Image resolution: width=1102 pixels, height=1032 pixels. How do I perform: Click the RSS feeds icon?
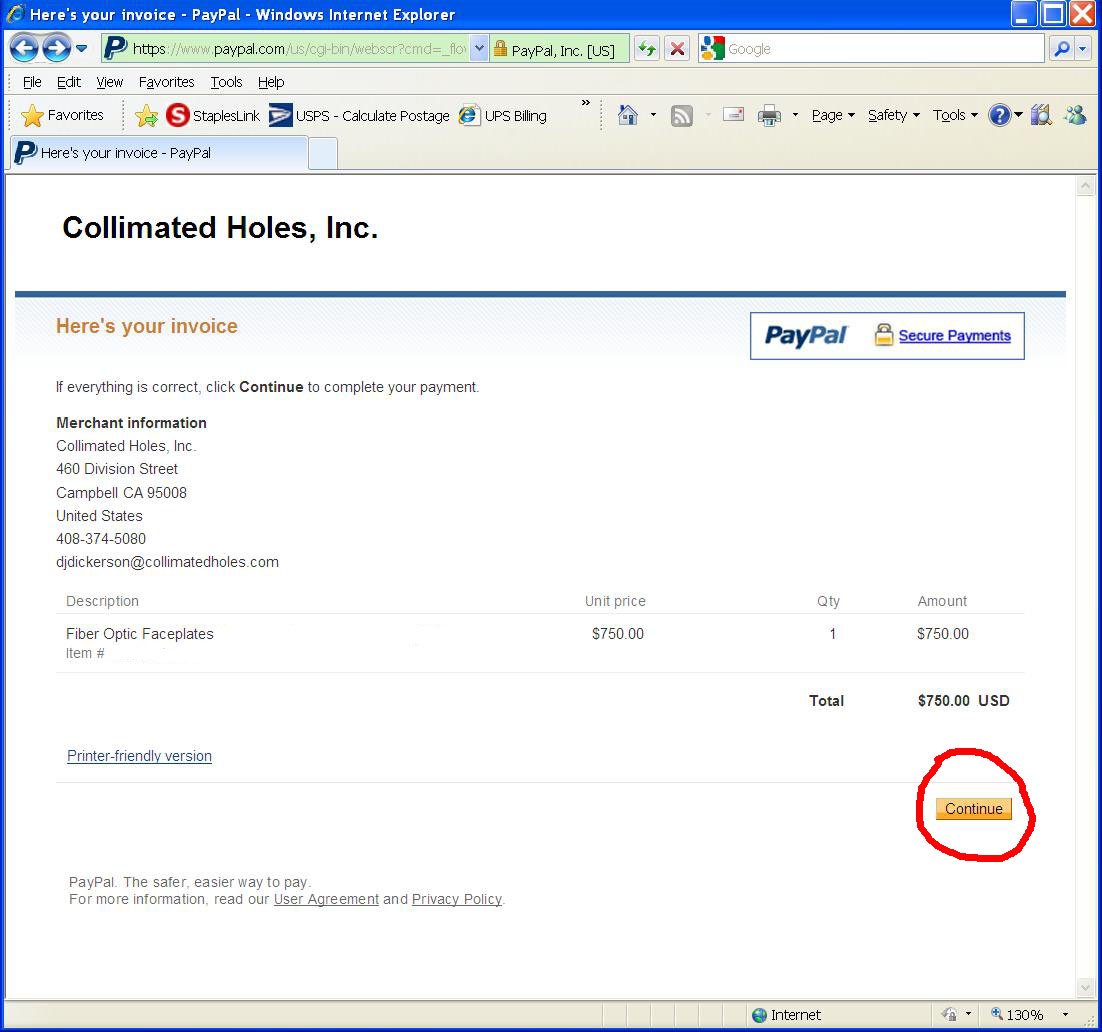click(681, 115)
